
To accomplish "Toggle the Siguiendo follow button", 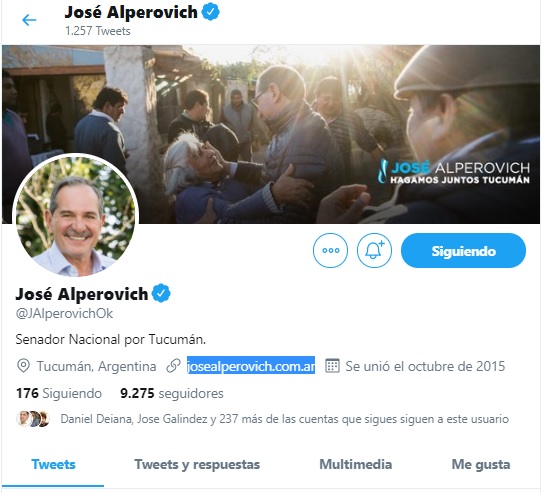I will [x=463, y=251].
